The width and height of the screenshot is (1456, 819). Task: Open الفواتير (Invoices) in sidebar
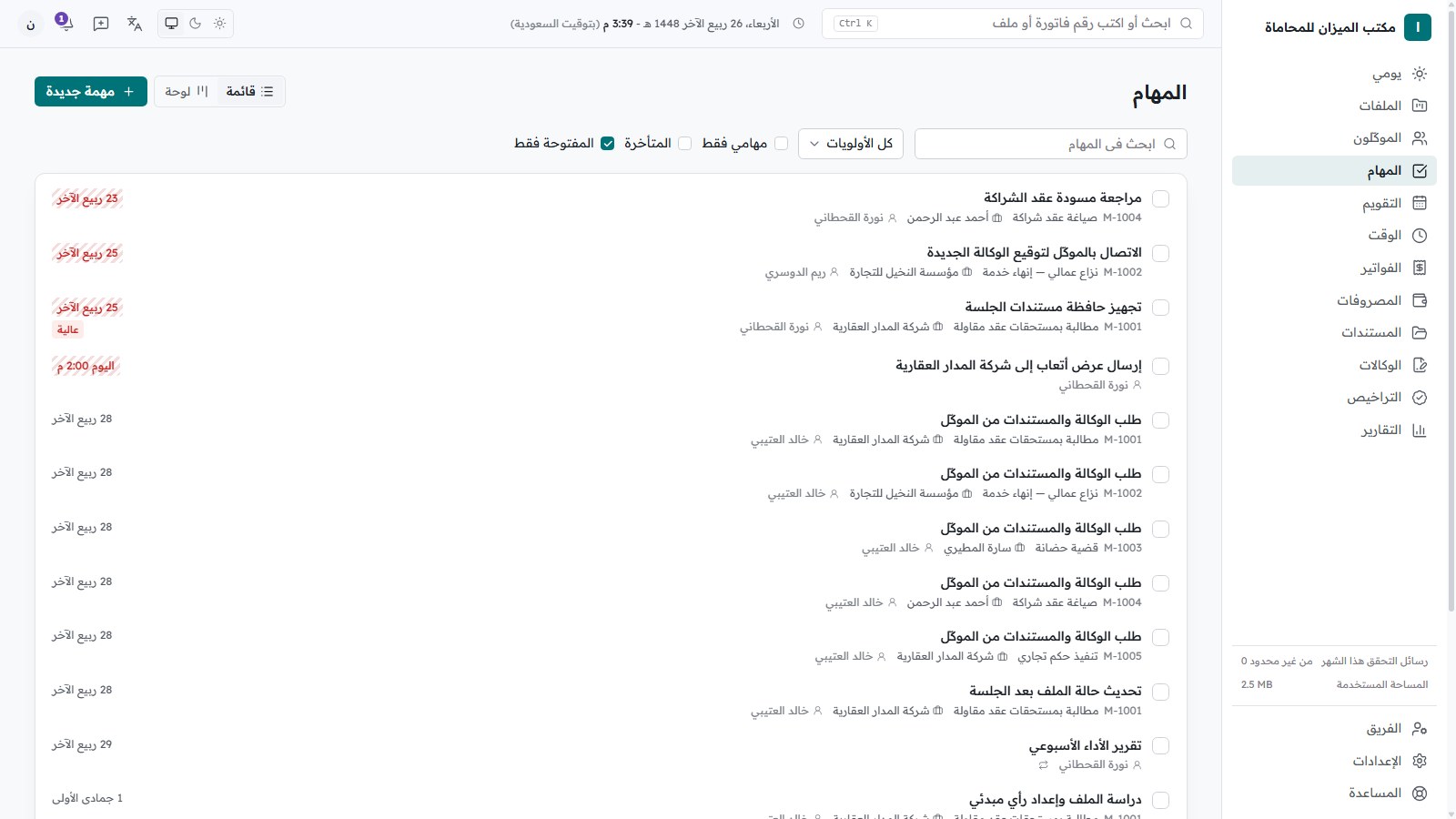pos(1334,268)
